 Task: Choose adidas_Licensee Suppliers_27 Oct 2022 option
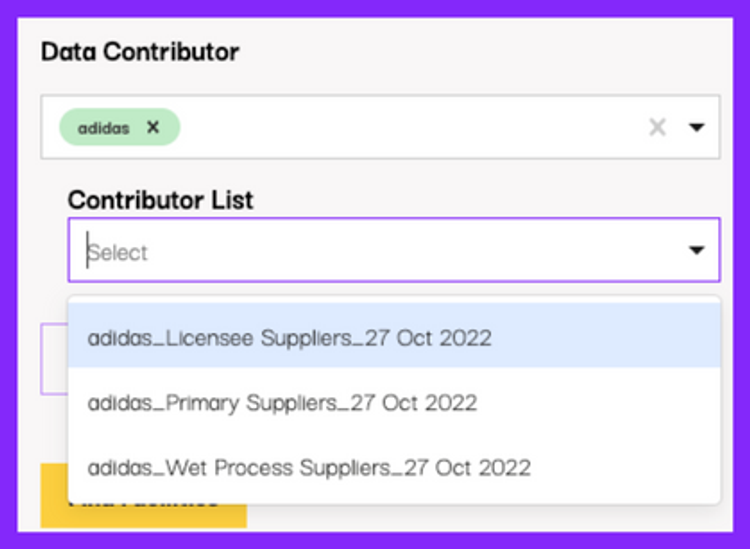tap(290, 337)
